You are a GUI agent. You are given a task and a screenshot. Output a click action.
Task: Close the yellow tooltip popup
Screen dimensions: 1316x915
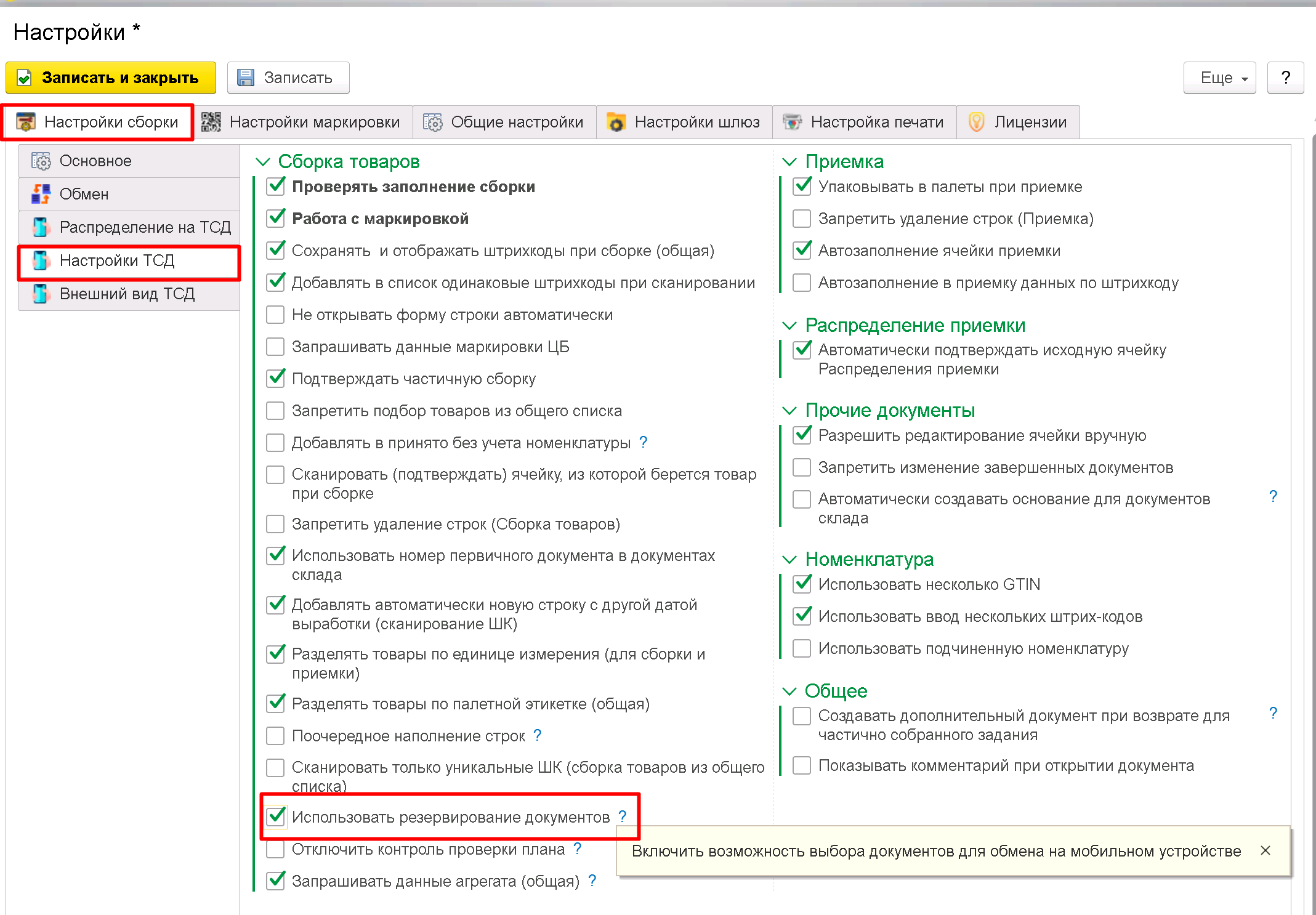click(1266, 850)
